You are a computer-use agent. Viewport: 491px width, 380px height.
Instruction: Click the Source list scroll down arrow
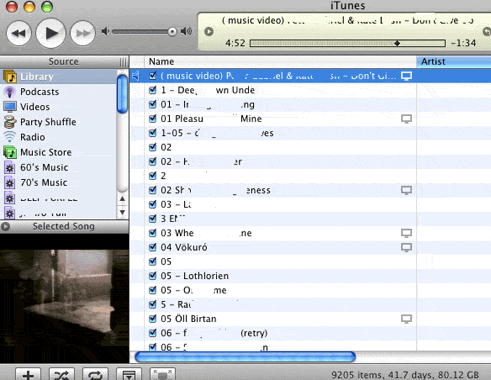[122, 212]
